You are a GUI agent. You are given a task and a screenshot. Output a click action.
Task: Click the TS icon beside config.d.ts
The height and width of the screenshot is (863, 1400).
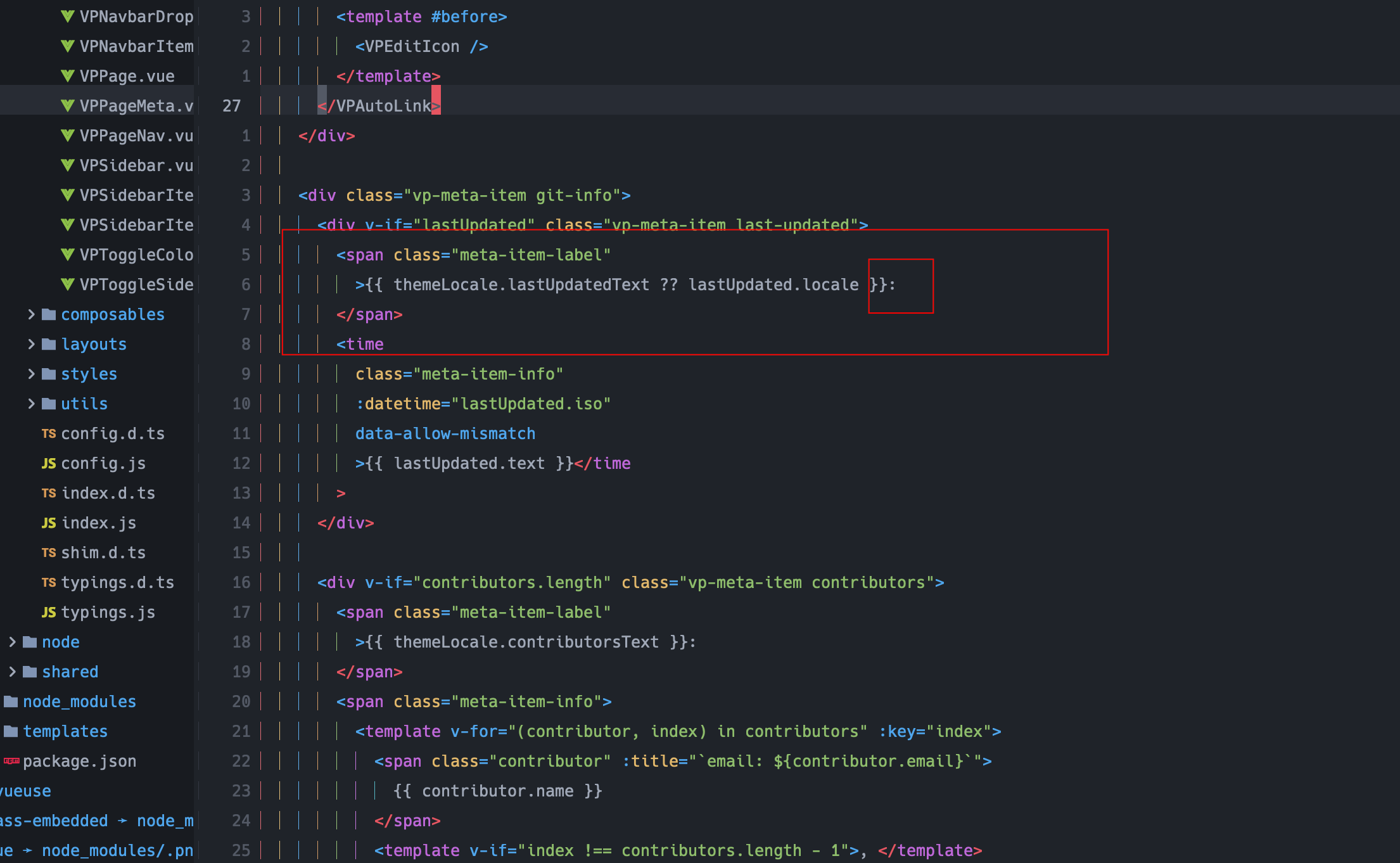click(x=49, y=433)
